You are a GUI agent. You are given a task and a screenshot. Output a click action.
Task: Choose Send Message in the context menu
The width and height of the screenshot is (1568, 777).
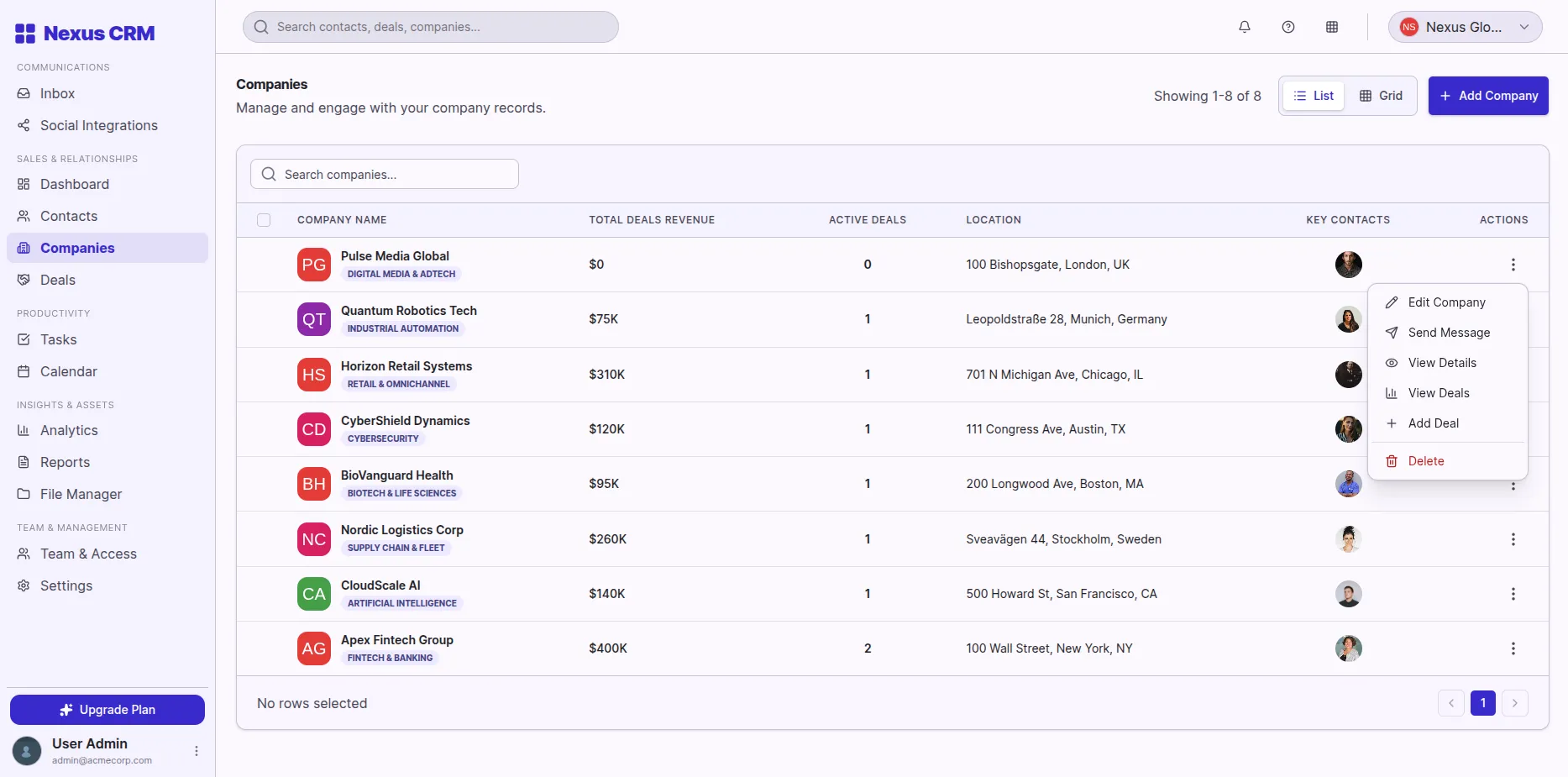click(1448, 333)
